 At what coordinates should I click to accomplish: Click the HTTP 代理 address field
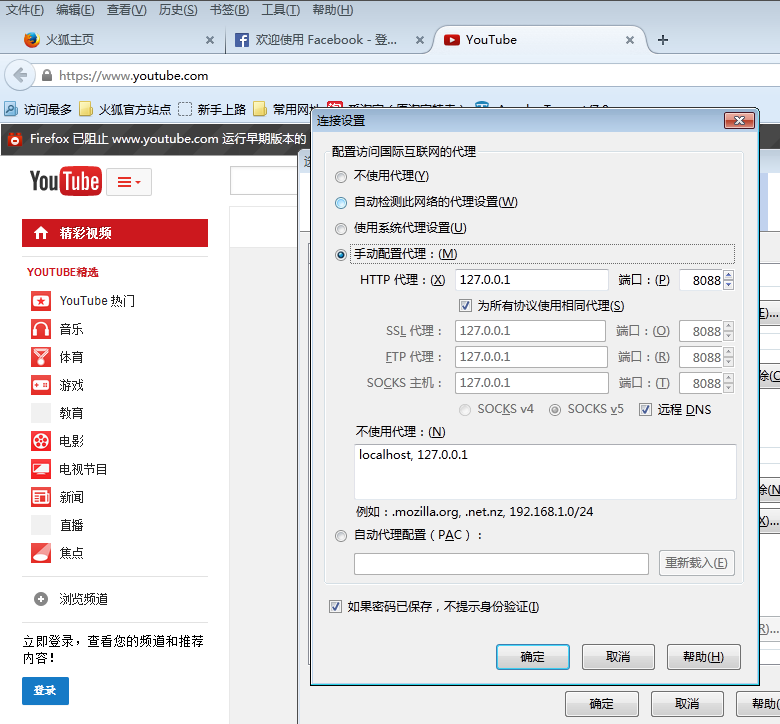[531, 280]
